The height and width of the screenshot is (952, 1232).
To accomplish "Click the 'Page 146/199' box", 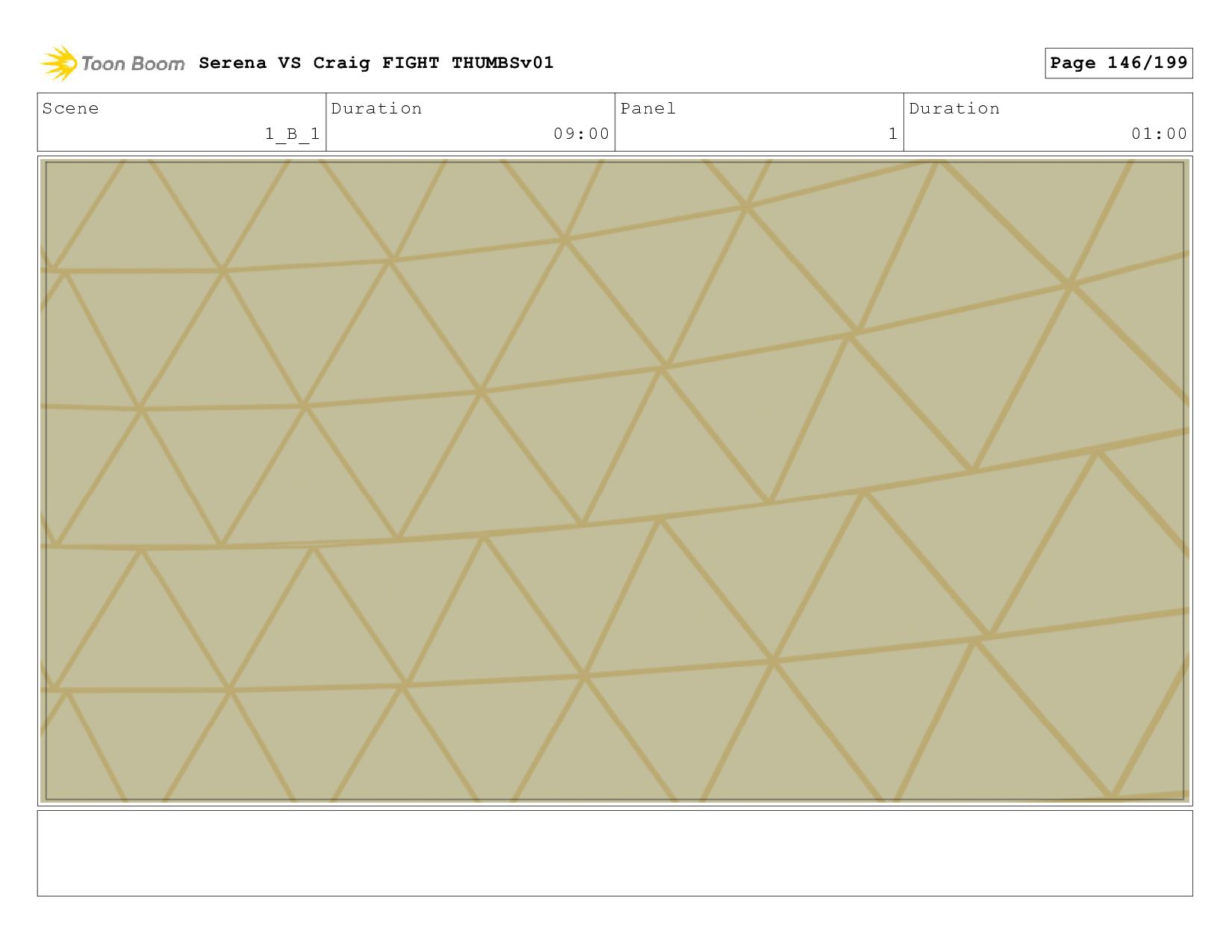I will coord(1119,63).
